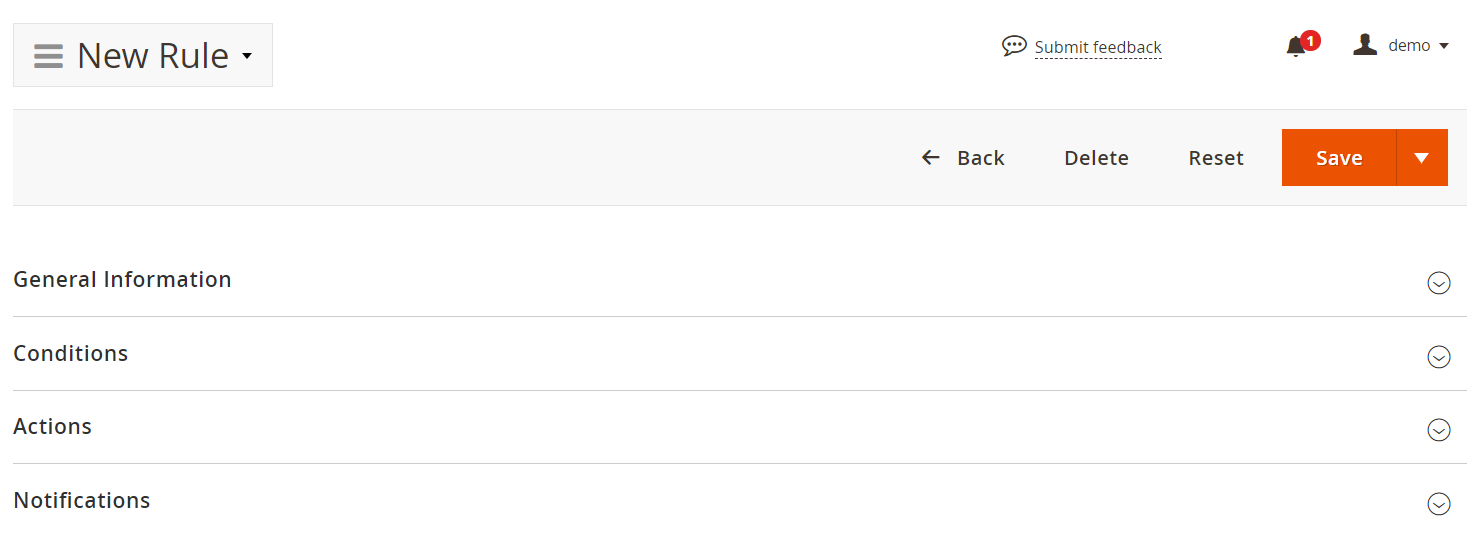
Task: Click the Submit feedback link
Action: click(x=1098, y=47)
